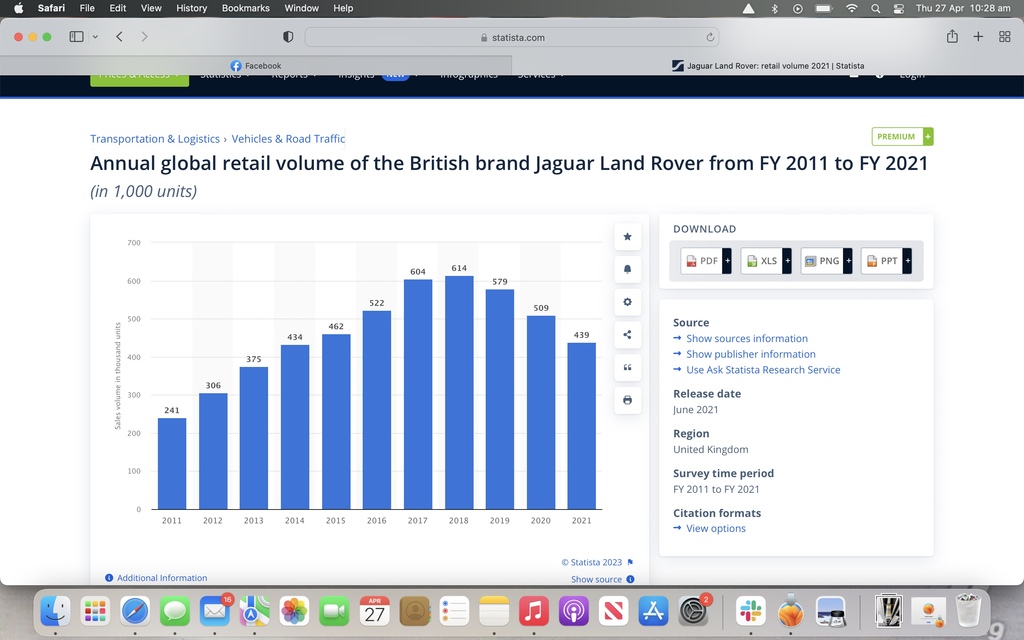Click the star favorite icon beside chart
The image size is (1024, 640).
tap(627, 237)
